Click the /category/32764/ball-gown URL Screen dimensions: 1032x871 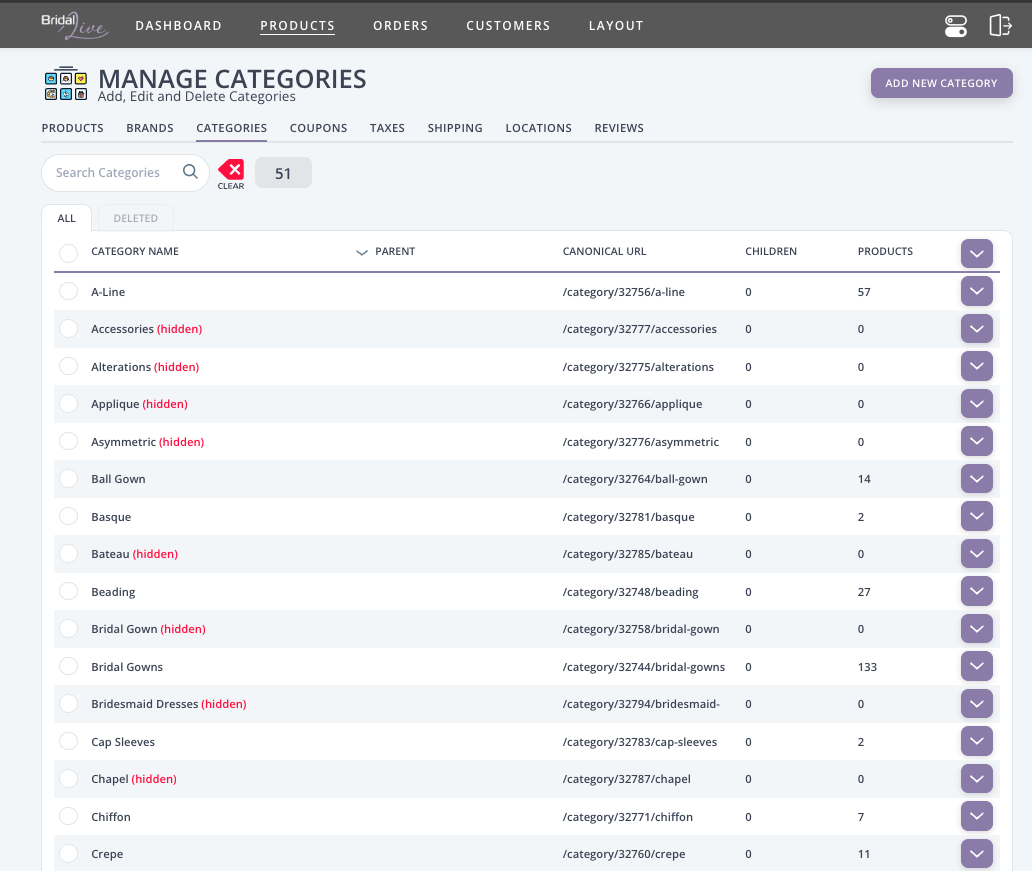tap(635, 479)
